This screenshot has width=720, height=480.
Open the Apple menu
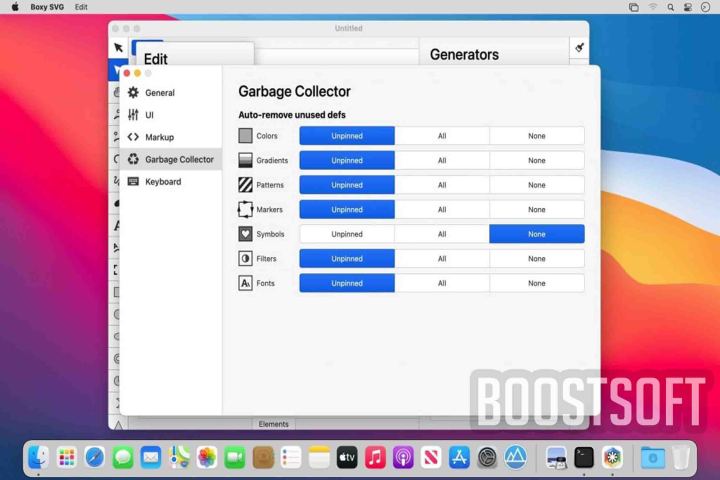point(15,7)
